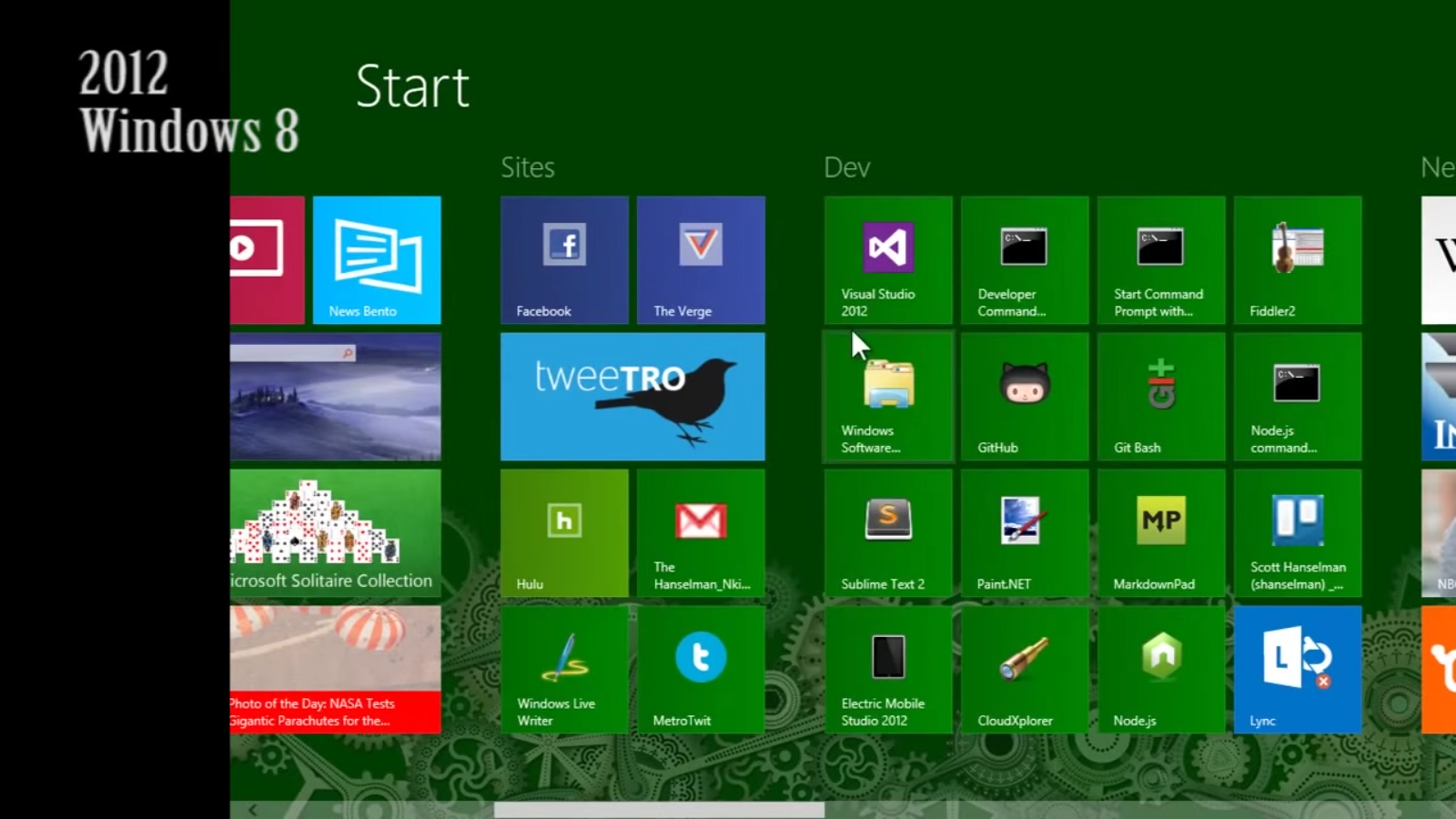Open the Microsoft Solitaire Collection tile

click(x=336, y=533)
